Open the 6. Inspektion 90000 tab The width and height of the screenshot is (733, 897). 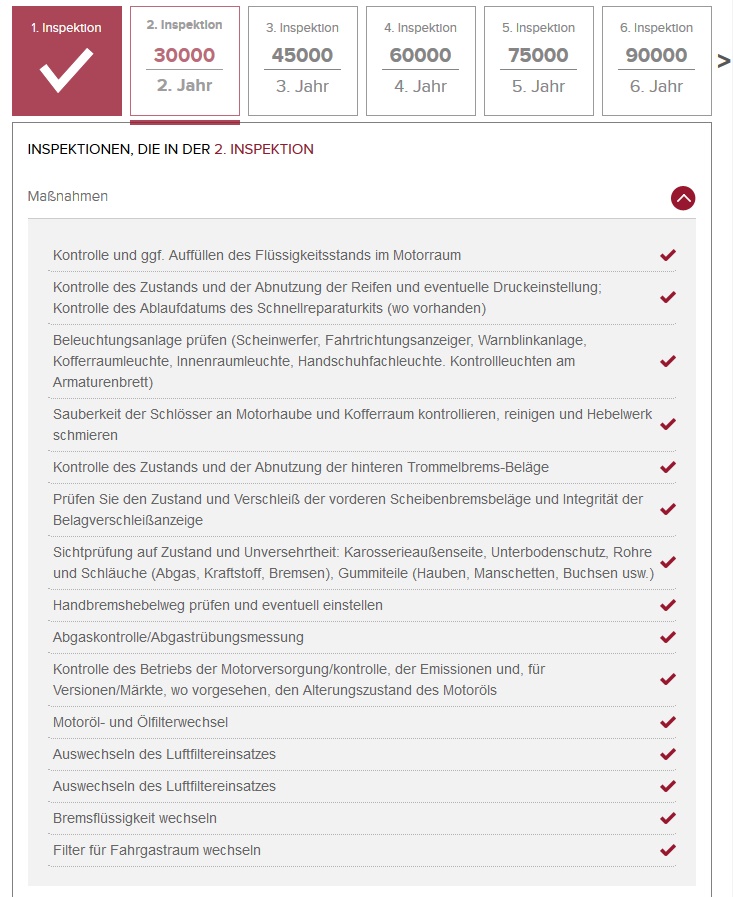(x=656, y=62)
